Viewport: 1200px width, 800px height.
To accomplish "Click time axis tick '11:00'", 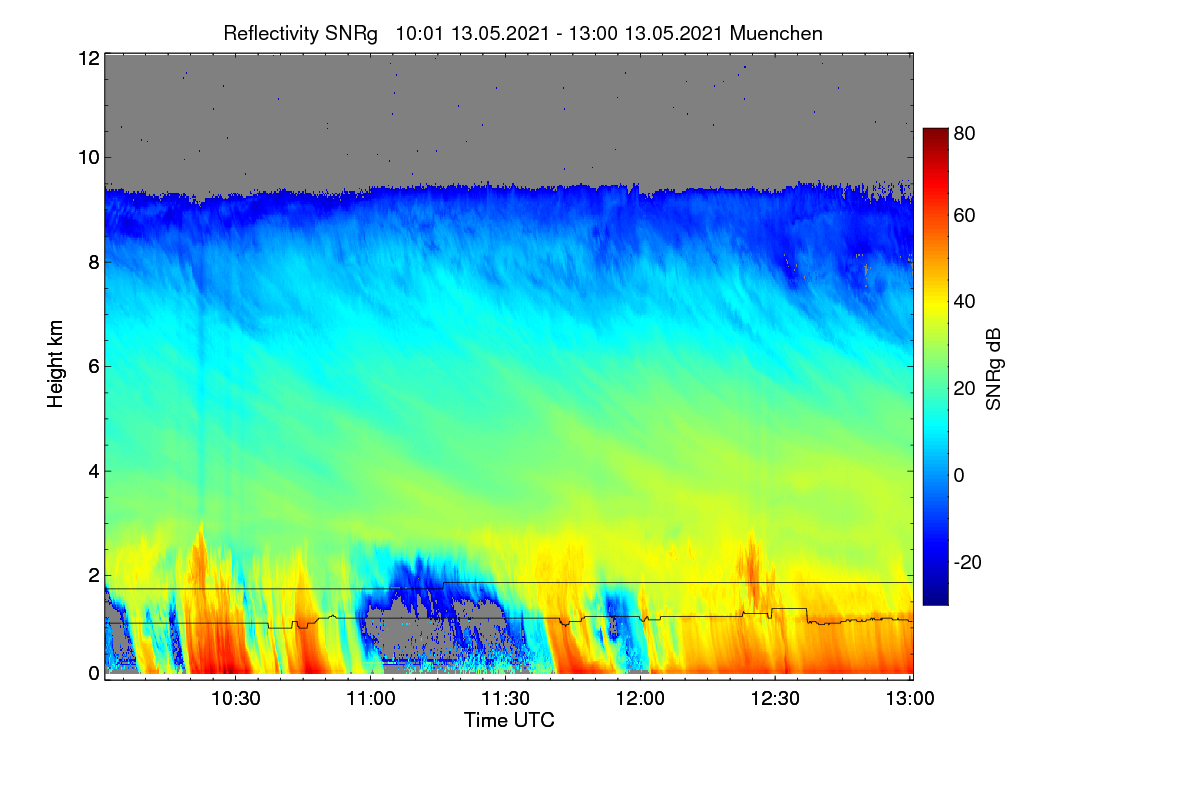I will 371,700.
